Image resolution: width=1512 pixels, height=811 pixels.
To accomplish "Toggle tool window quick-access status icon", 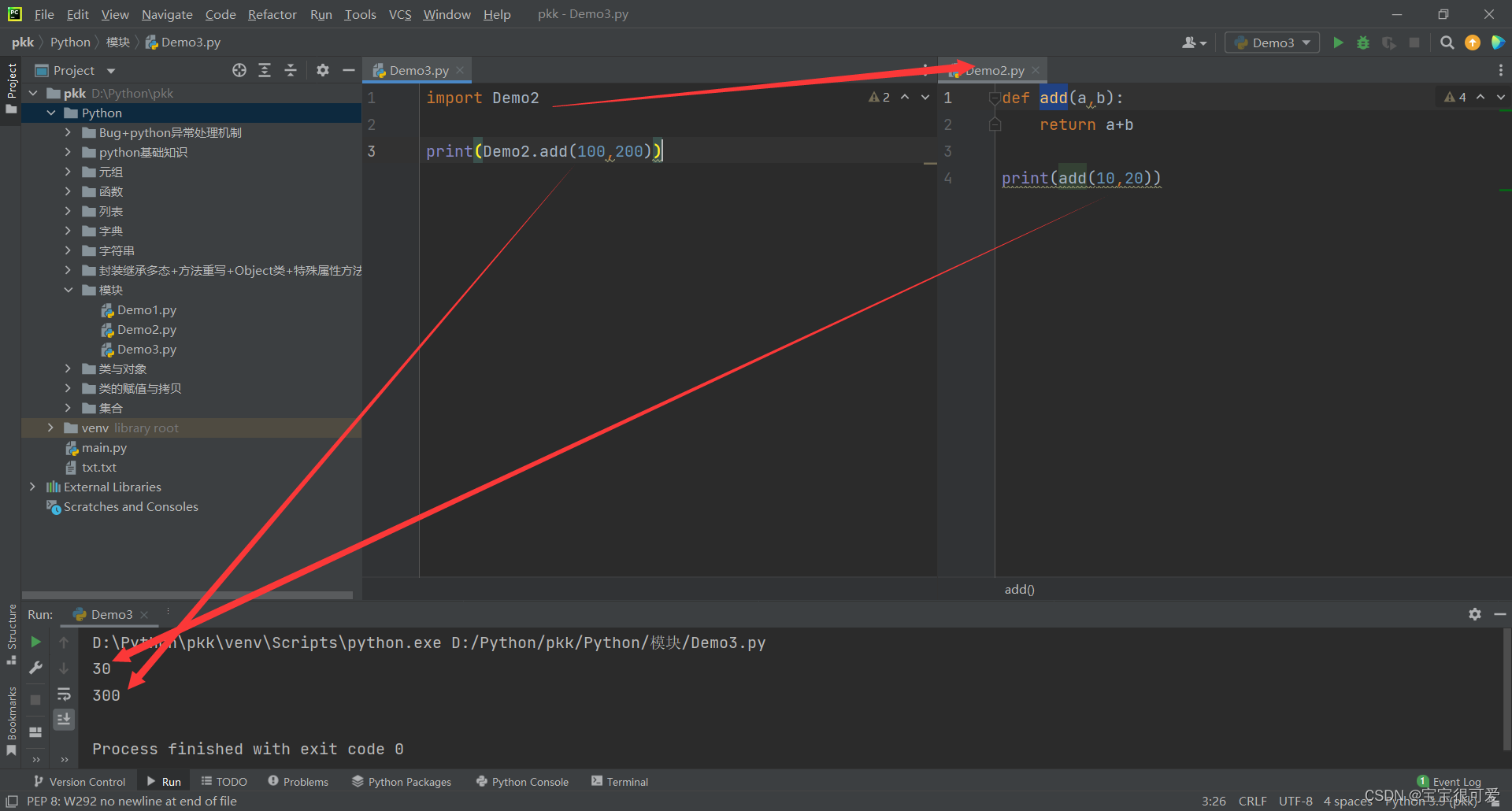I will point(12,801).
